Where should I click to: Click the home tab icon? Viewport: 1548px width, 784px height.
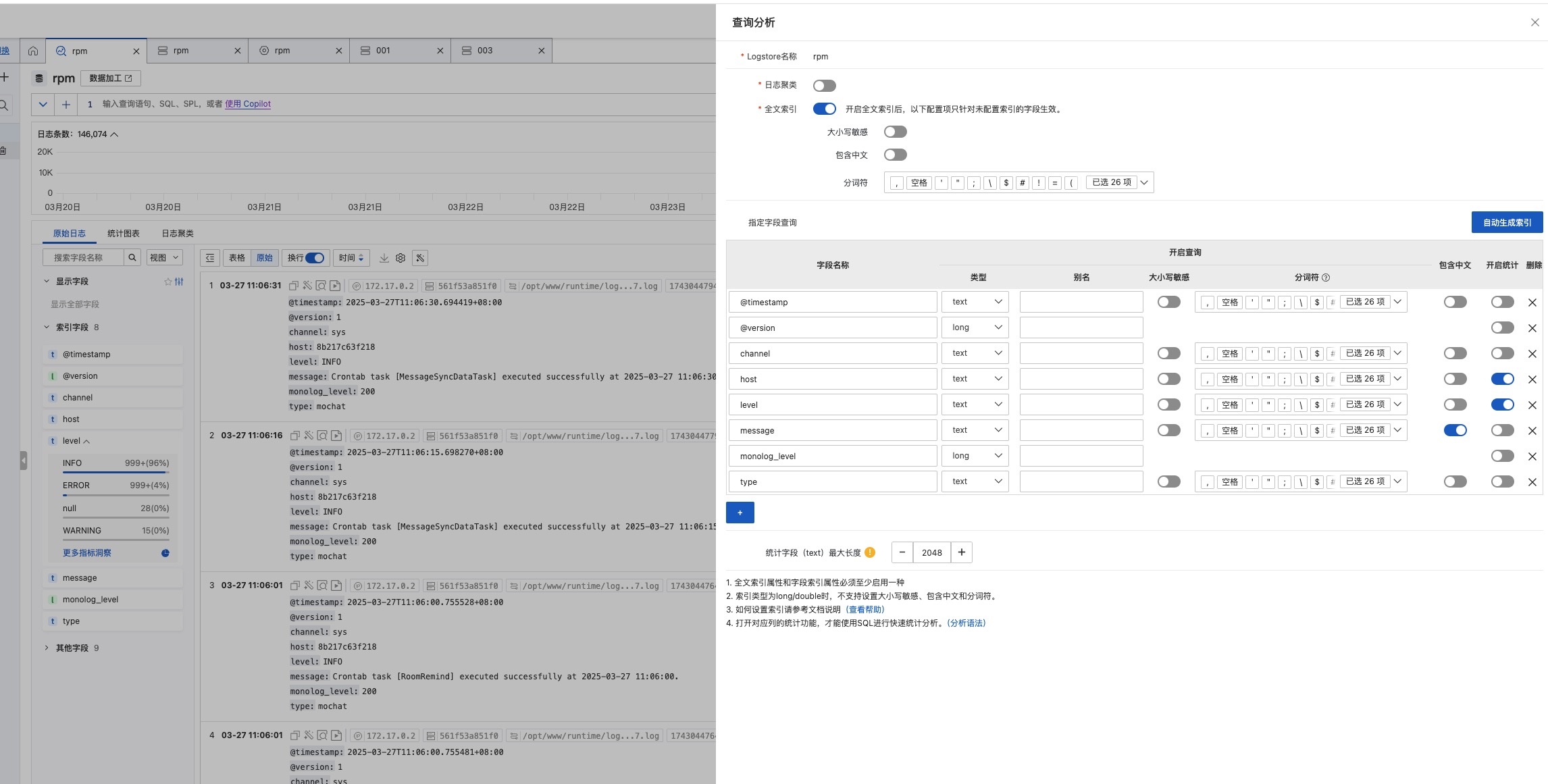pyautogui.click(x=33, y=51)
